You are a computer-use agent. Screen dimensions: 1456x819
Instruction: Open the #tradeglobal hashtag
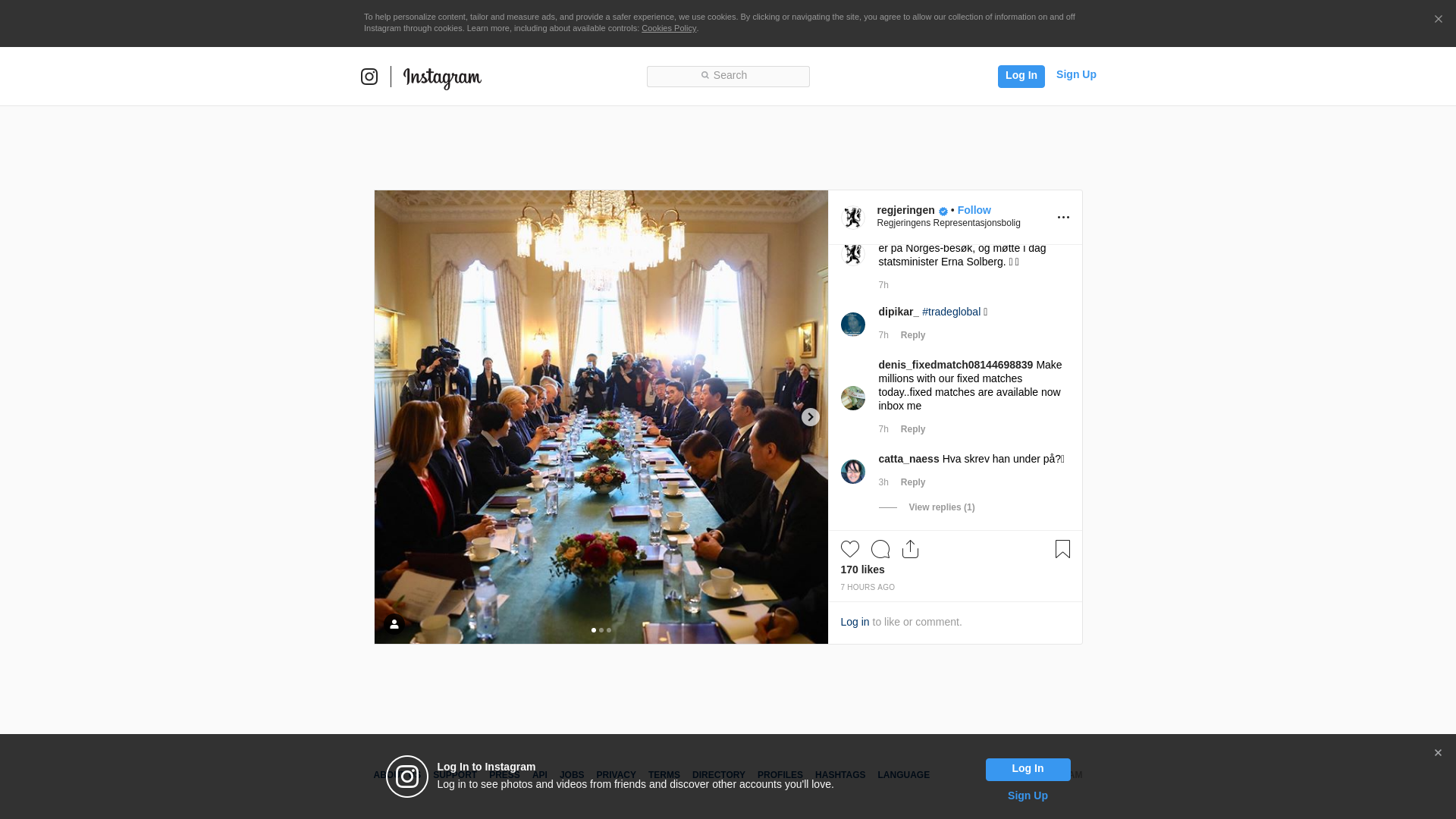(951, 312)
